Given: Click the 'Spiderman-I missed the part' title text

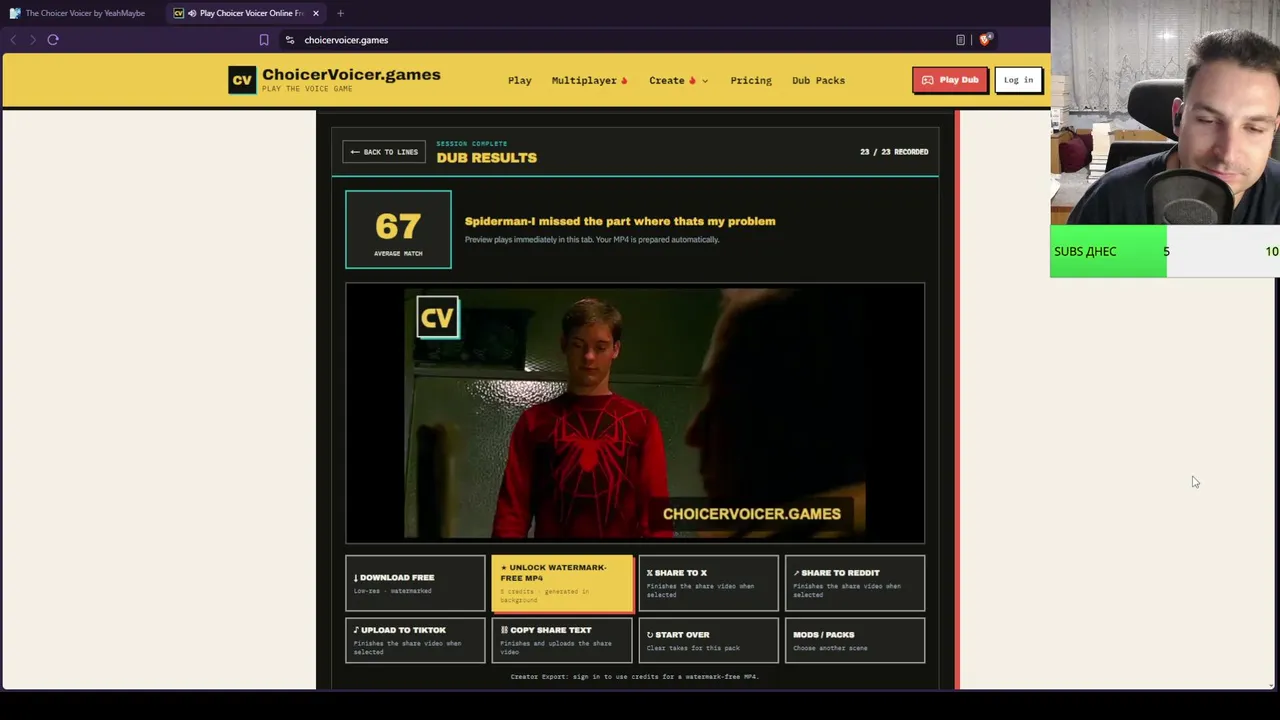Looking at the screenshot, I should (620, 221).
